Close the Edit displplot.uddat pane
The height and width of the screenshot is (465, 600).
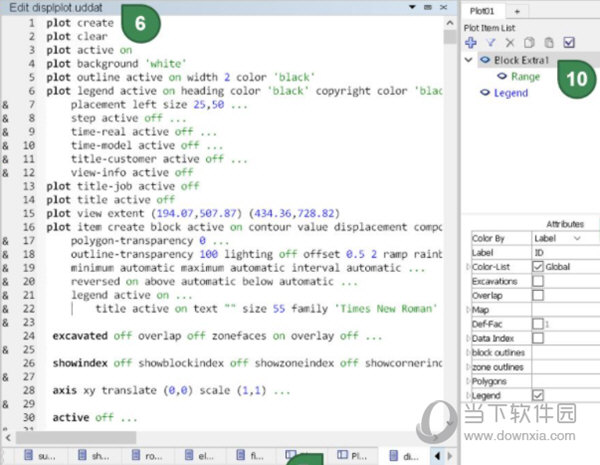[x=443, y=7]
